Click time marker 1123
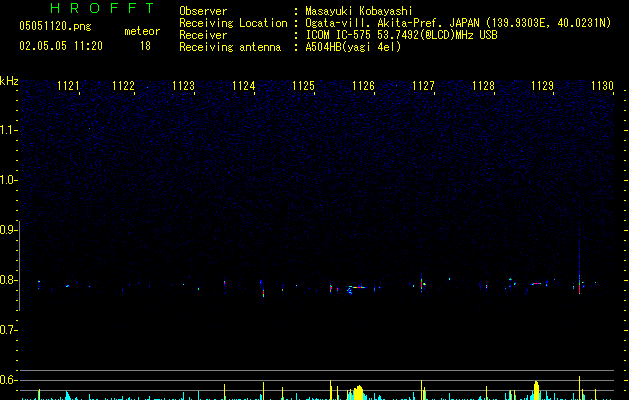Viewport: 629px width, 400px height. point(183,86)
